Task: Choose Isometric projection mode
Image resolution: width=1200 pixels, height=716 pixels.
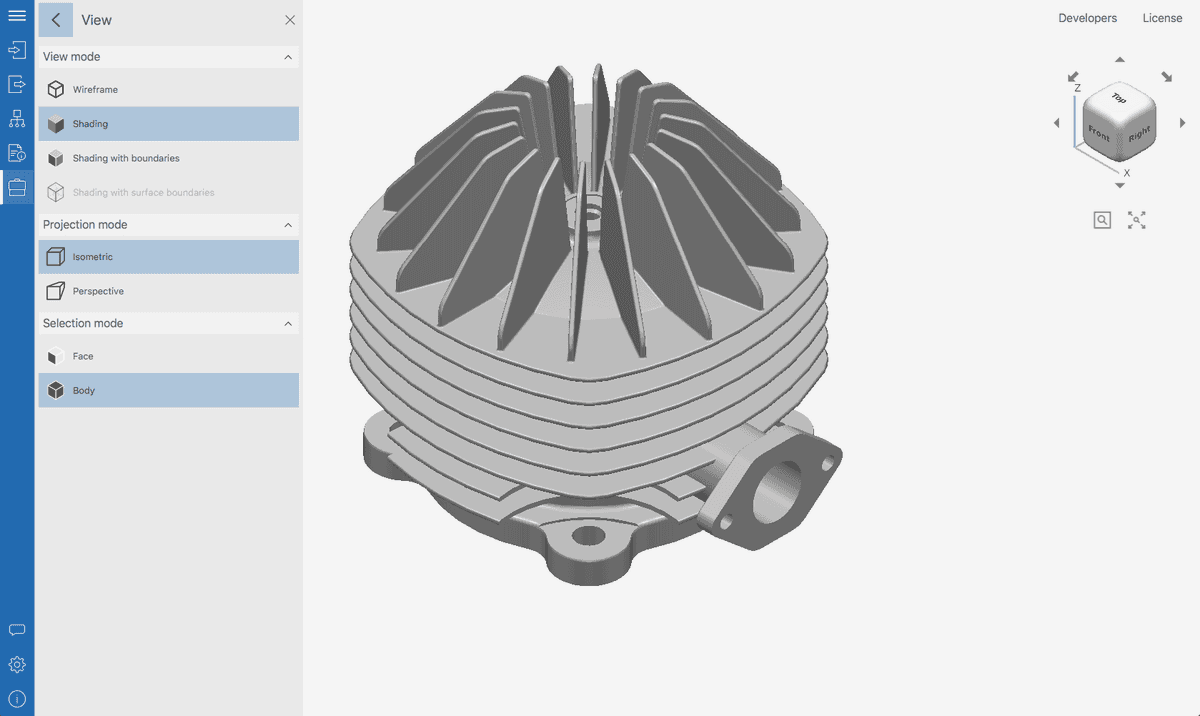Action: tap(169, 257)
